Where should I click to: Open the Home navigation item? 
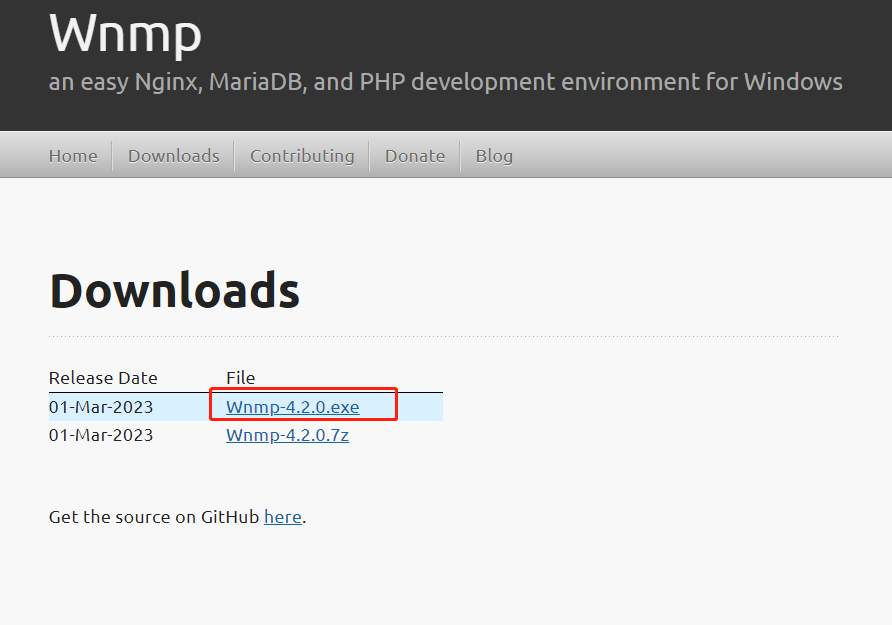(x=73, y=156)
